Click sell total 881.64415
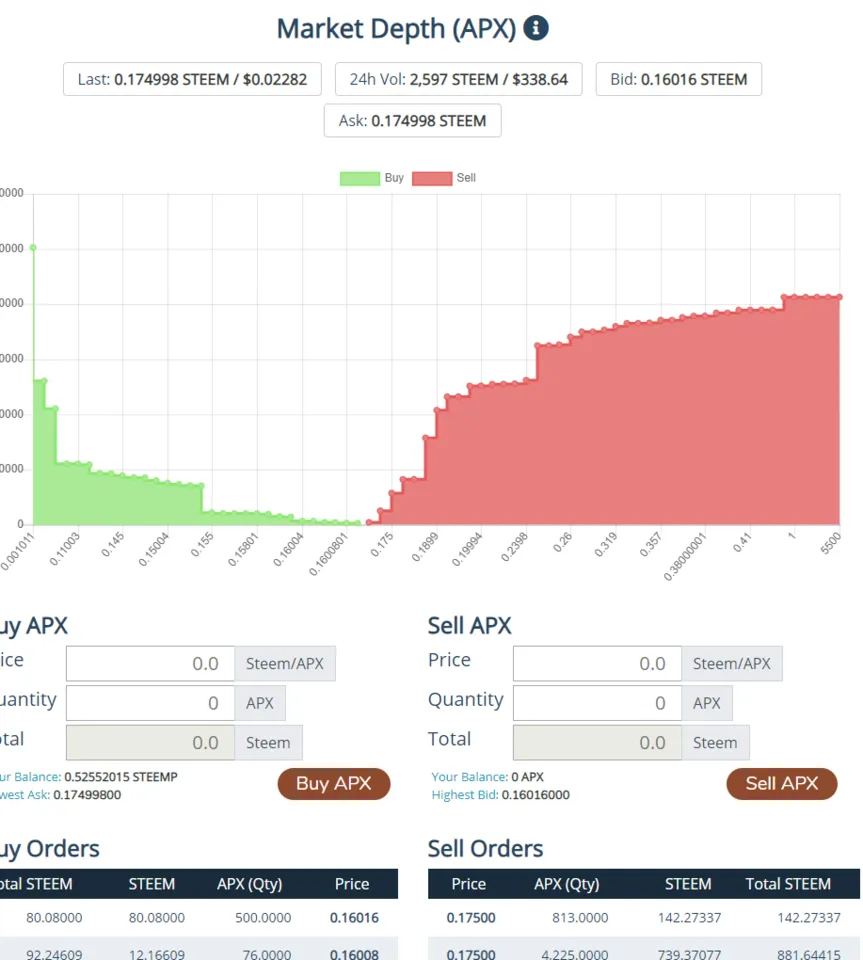The width and height of the screenshot is (863, 960). tap(809, 954)
